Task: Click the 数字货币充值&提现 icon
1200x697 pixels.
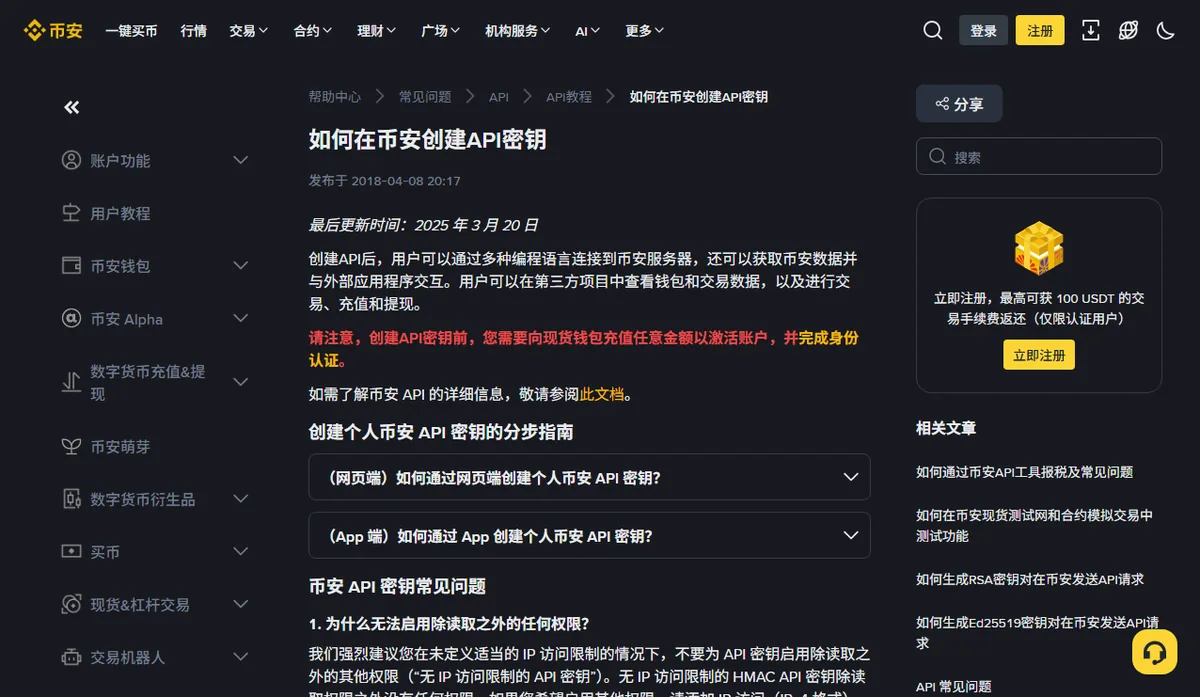Action: (71, 382)
